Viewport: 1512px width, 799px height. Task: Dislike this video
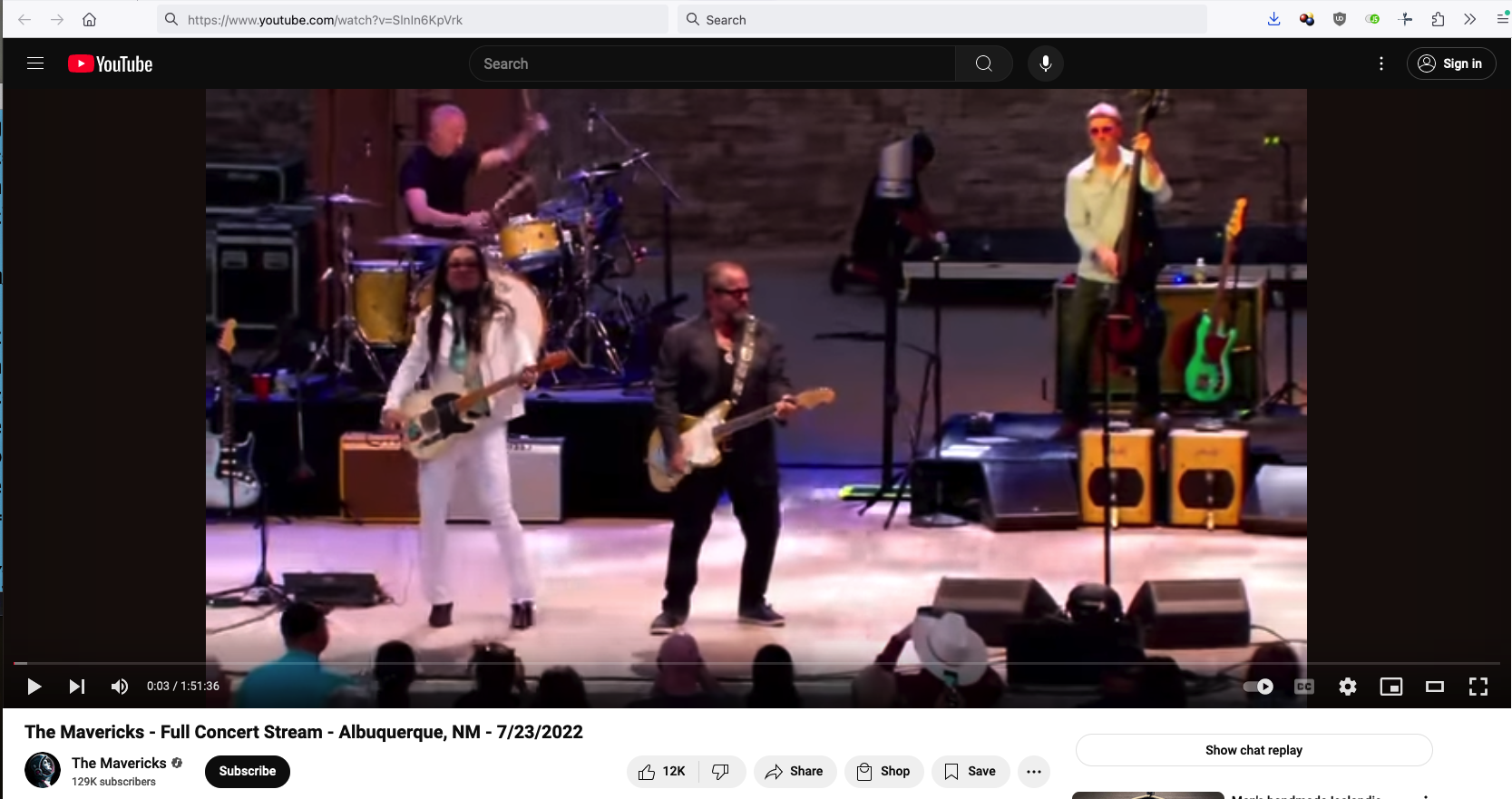click(x=721, y=772)
